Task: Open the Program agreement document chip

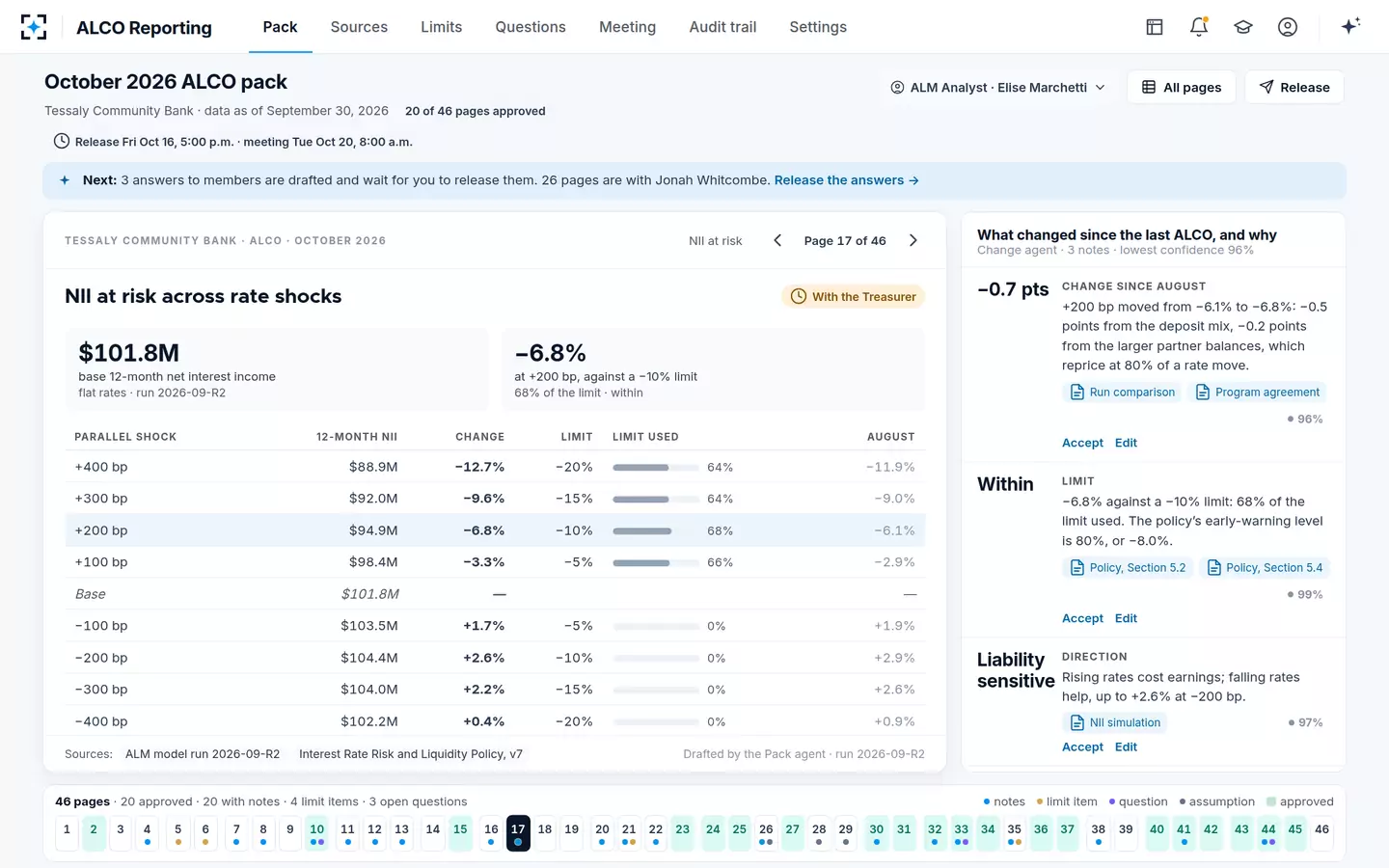Action: [x=1257, y=393]
